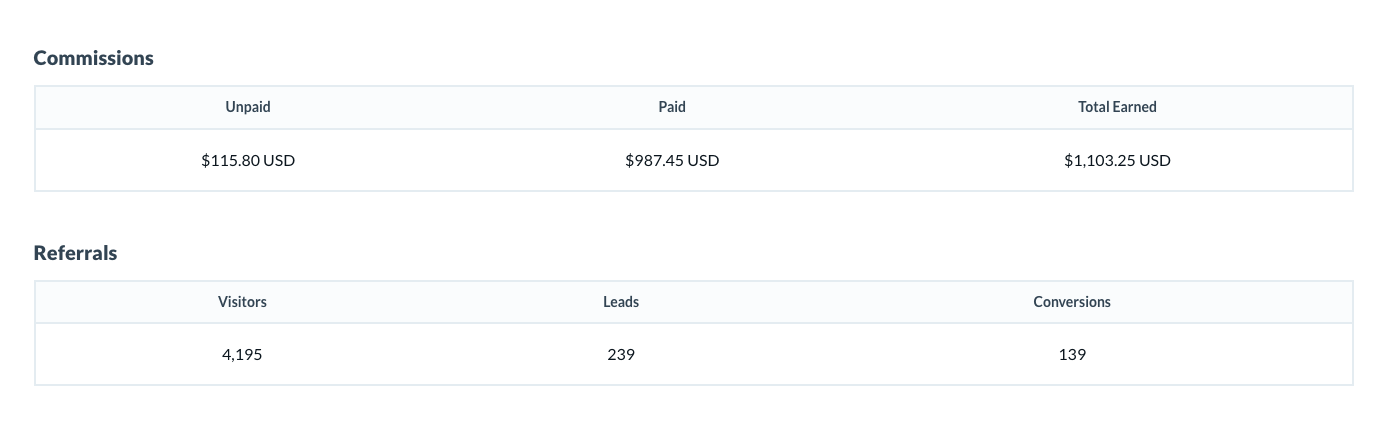Click the USD label after $1,103.25
Image resolution: width=1379 pixels, height=429 pixels.
pyautogui.click(x=1154, y=160)
